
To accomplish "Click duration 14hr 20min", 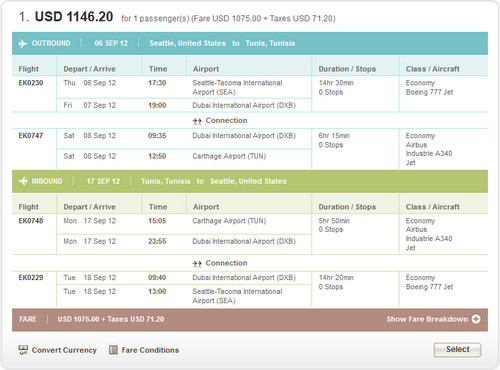I will (x=336, y=277).
